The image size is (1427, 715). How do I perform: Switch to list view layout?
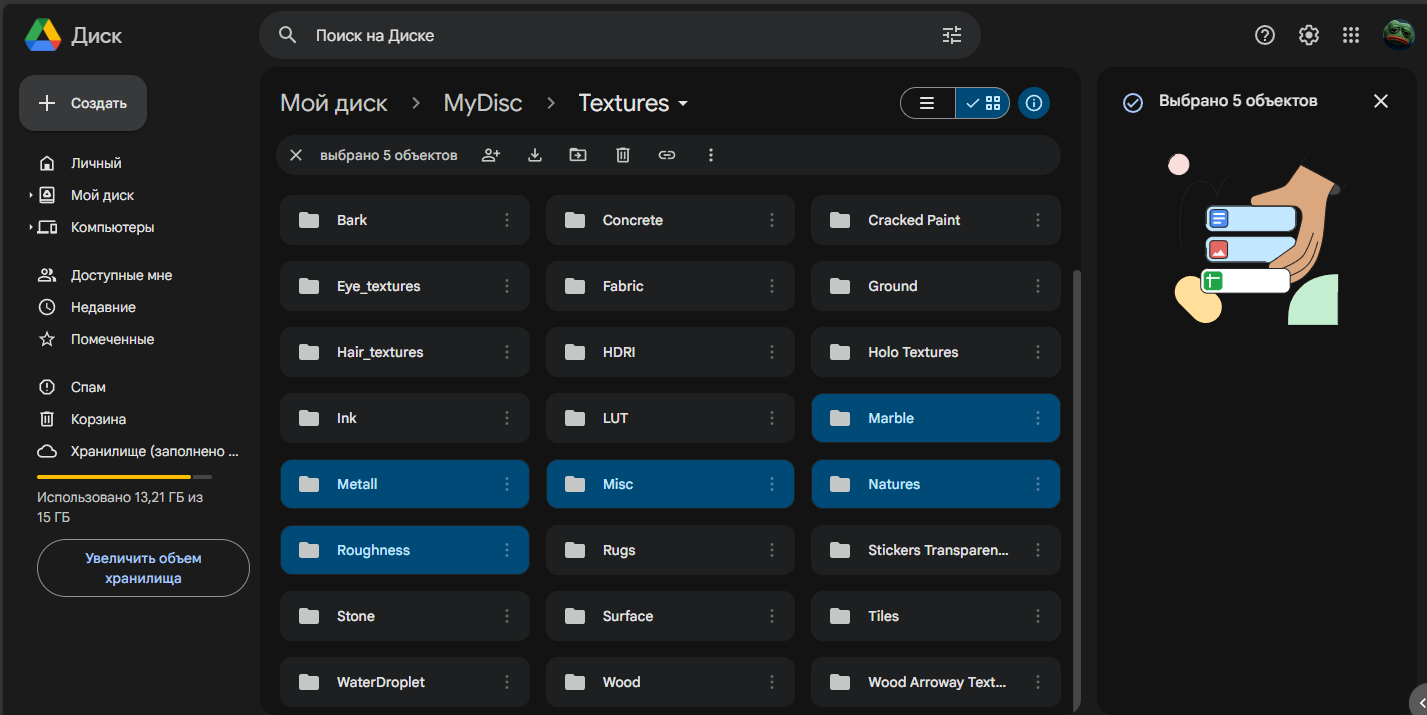(x=928, y=103)
